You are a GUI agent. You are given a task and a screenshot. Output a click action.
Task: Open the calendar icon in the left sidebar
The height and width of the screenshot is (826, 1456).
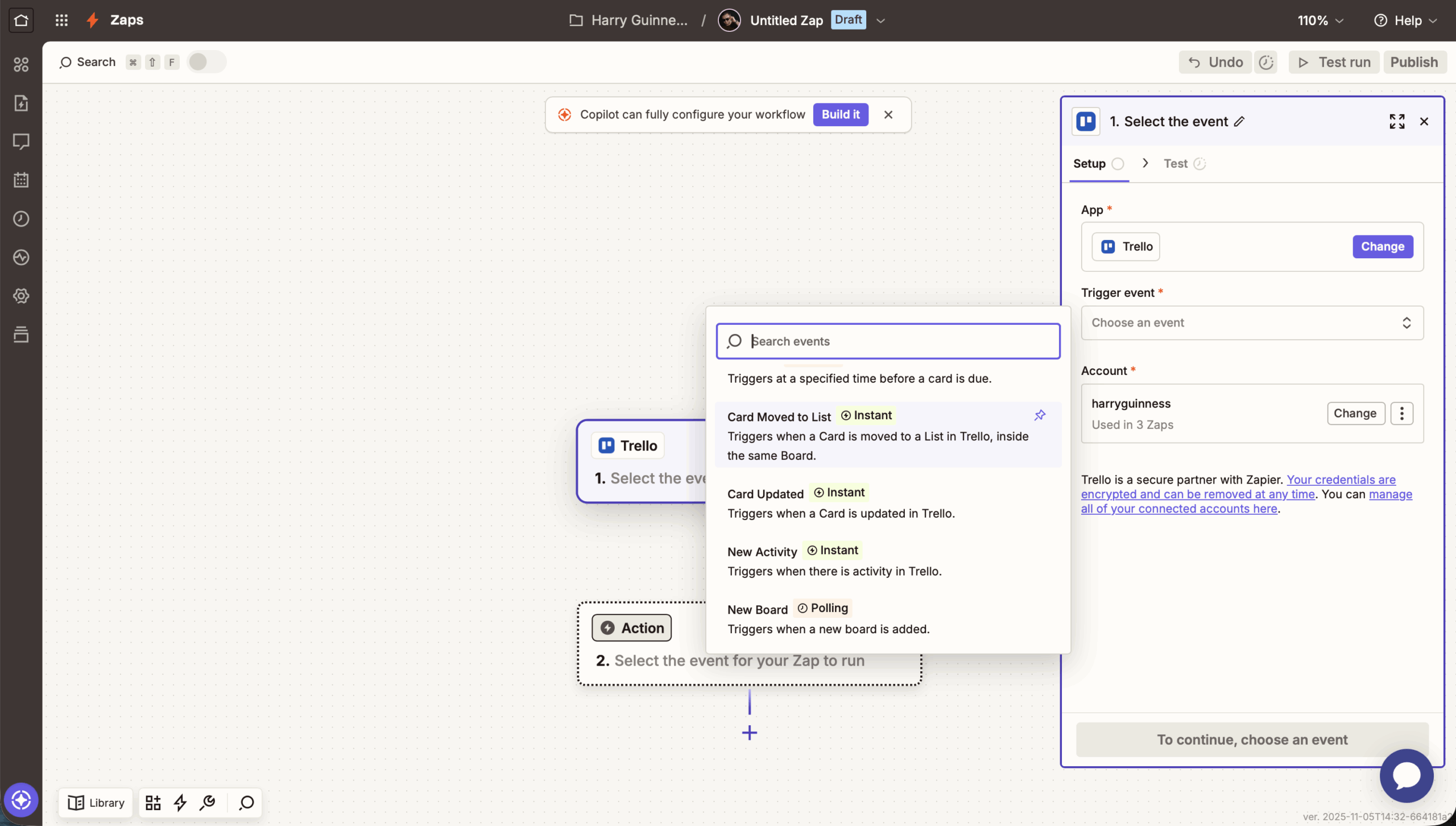[21, 180]
